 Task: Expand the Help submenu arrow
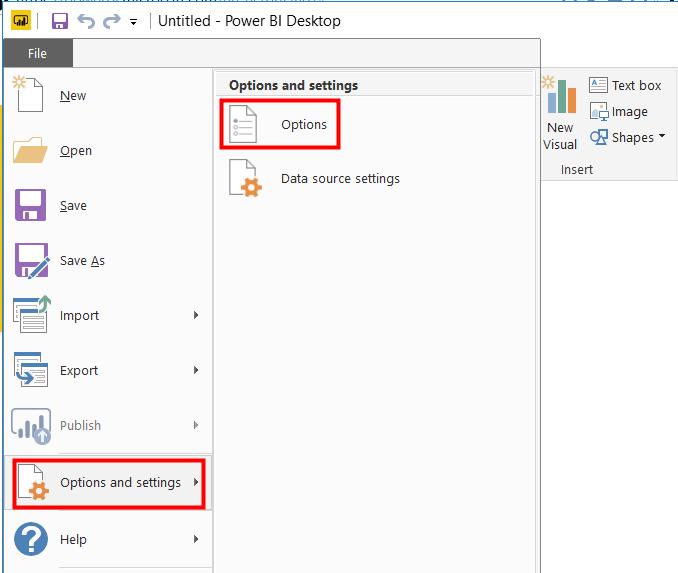click(x=196, y=539)
